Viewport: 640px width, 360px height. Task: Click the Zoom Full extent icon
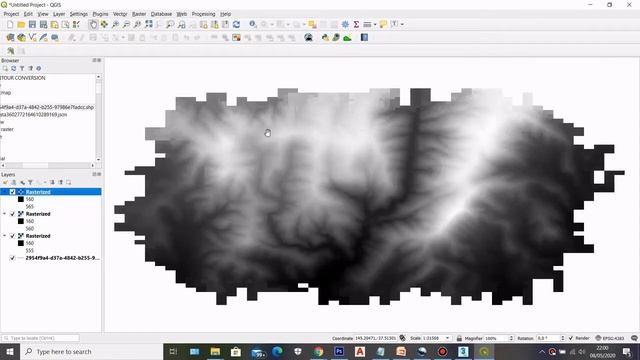(148, 24)
